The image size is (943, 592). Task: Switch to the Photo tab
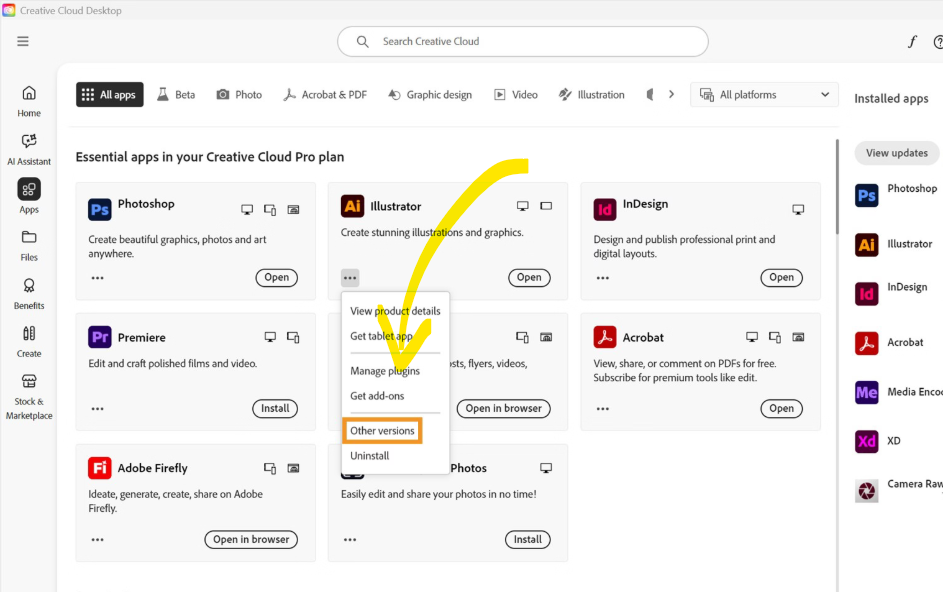pos(239,94)
